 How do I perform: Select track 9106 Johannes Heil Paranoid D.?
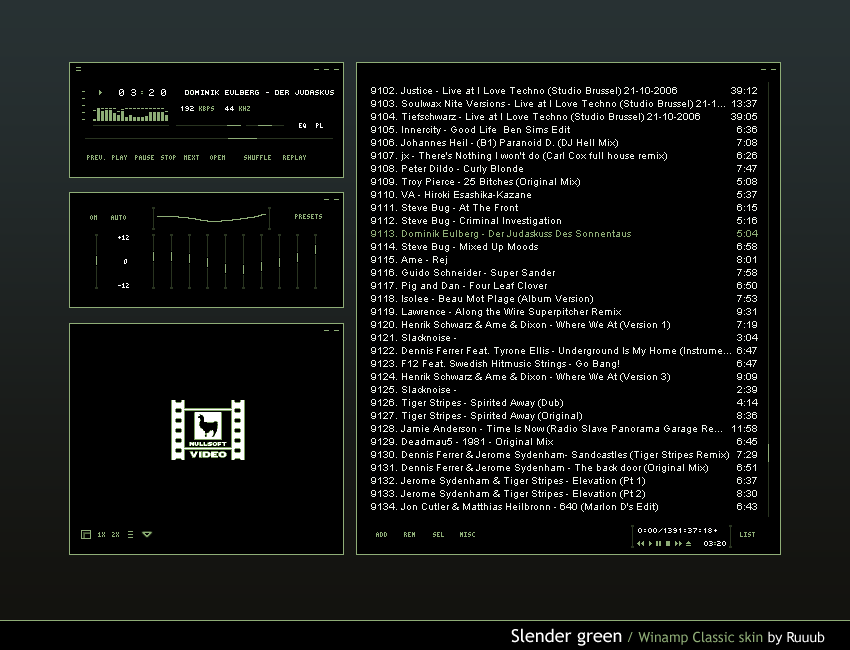tap(564, 143)
